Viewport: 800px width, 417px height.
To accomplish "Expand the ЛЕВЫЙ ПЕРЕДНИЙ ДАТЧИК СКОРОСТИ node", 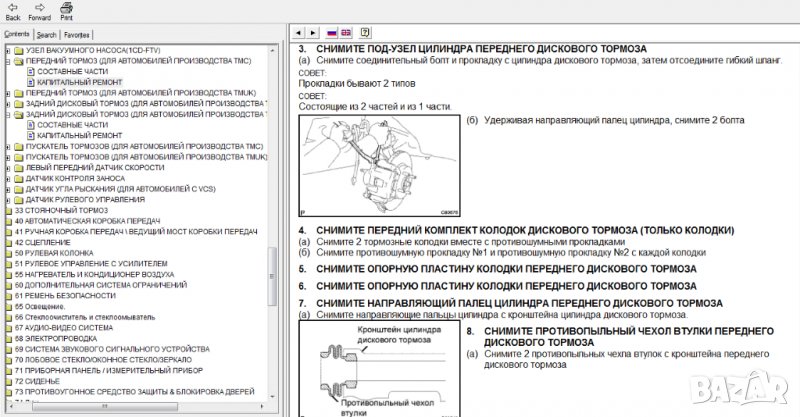I will point(8,167).
